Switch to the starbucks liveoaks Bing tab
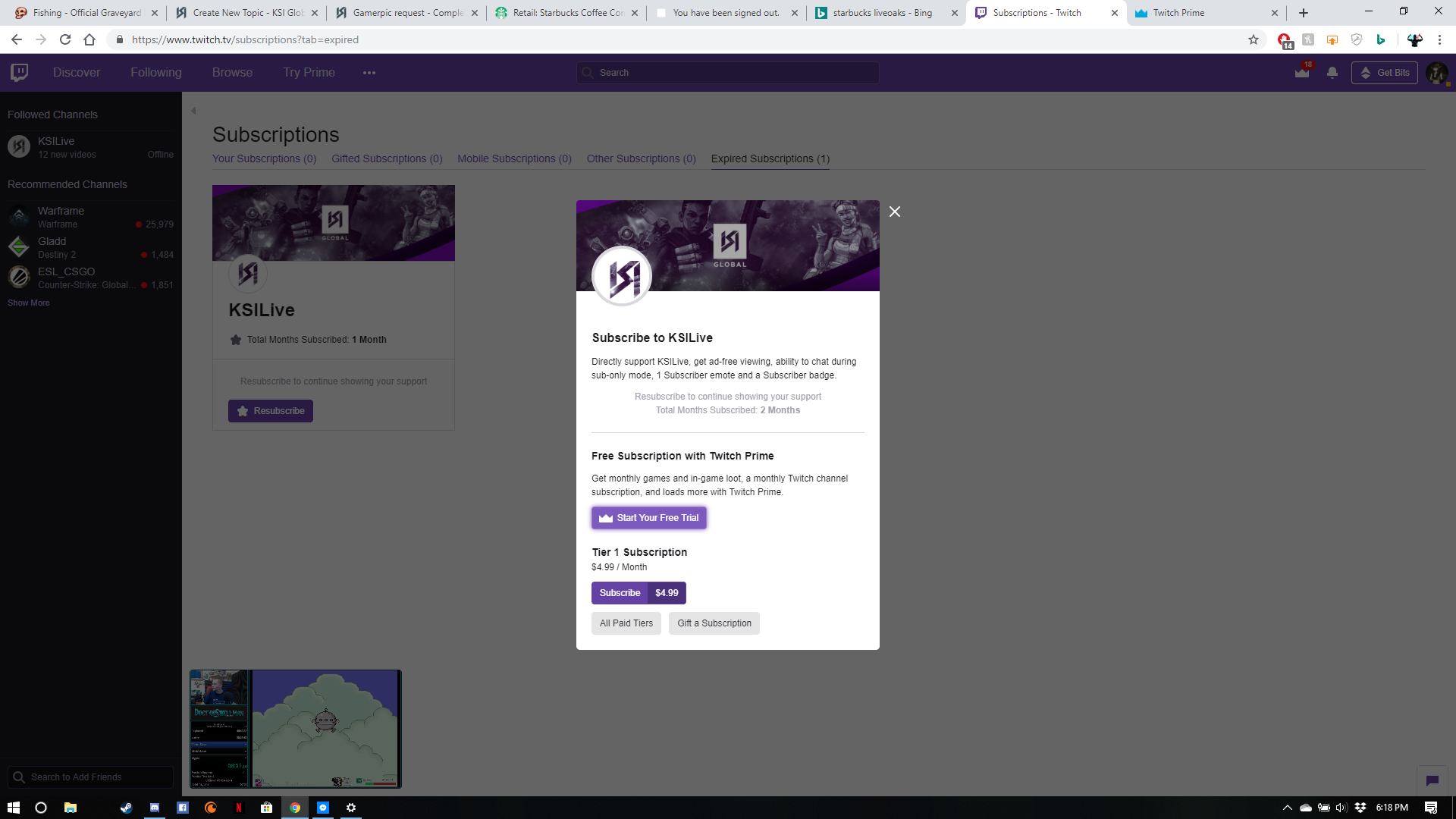The height and width of the screenshot is (819, 1456). 886,13
